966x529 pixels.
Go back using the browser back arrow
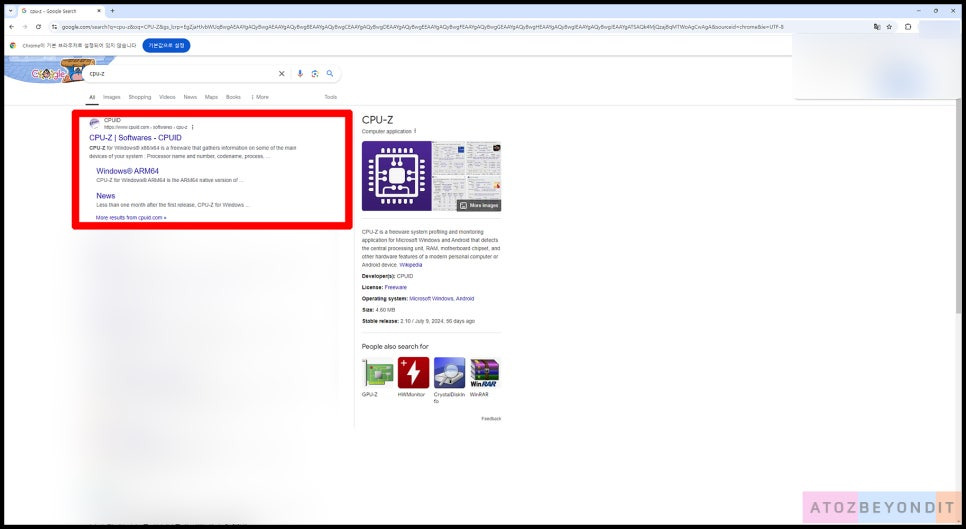[x=12, y=27]
